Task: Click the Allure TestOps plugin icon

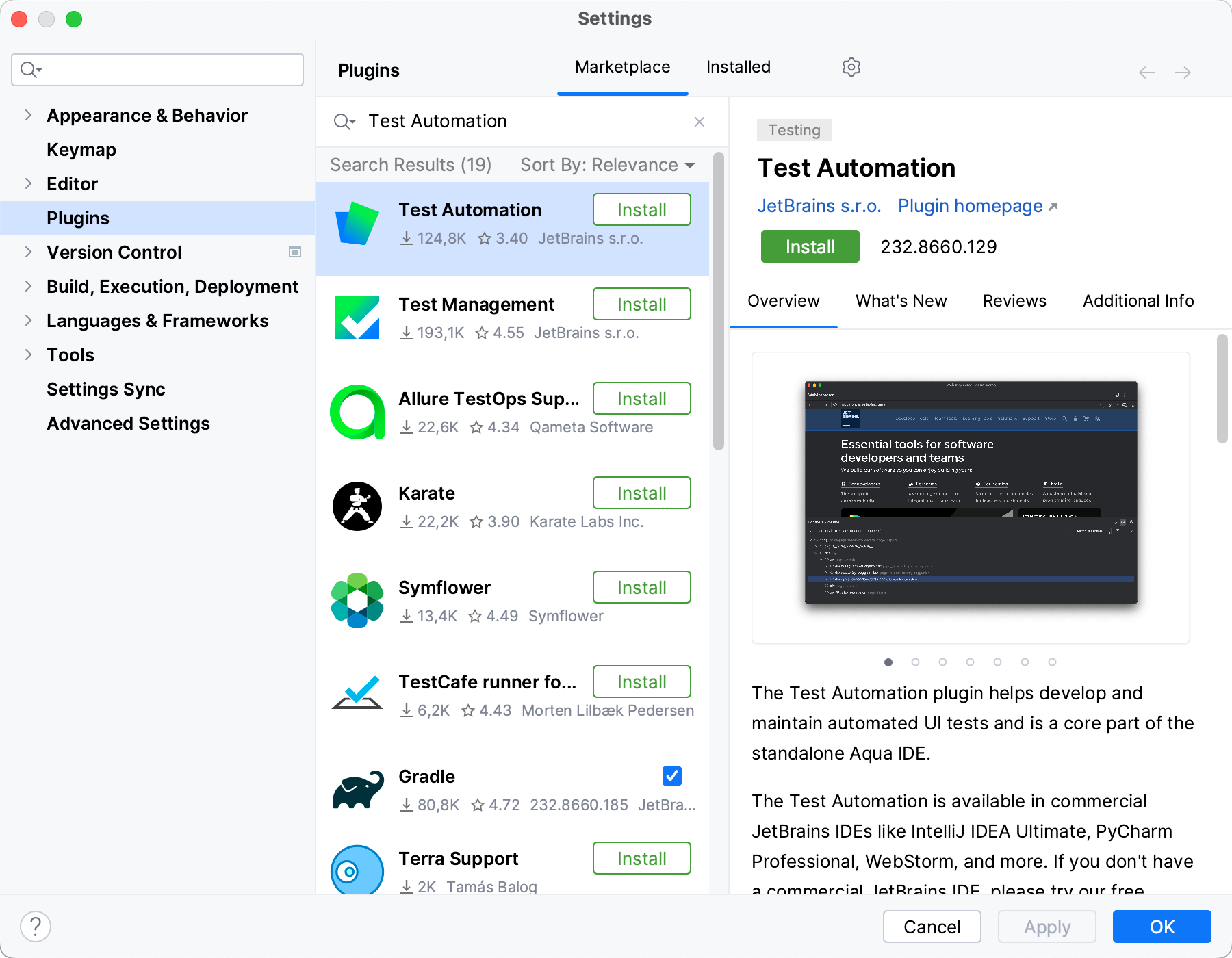Action: (x=357, y=411)
